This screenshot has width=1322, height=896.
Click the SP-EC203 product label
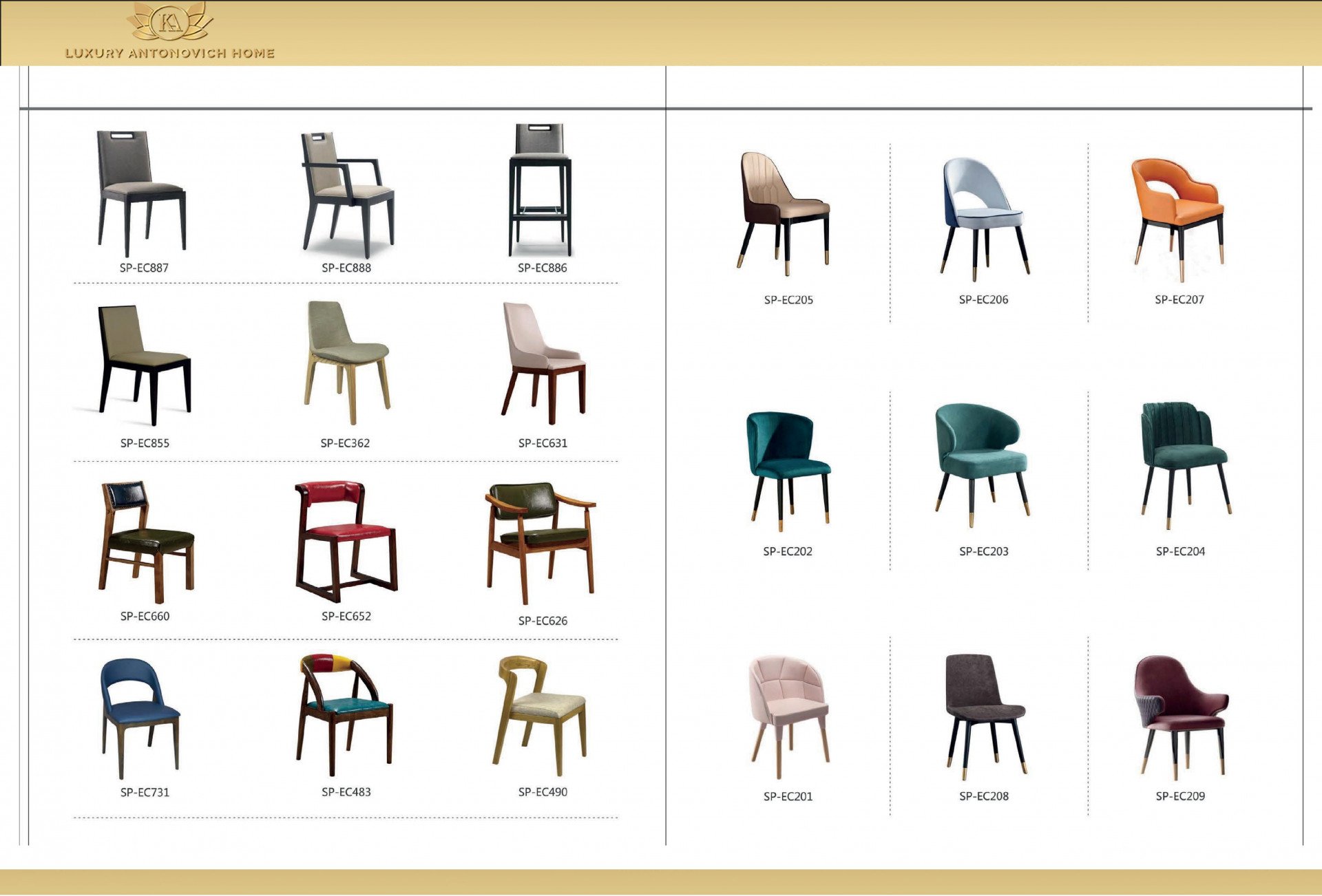[983, 551]
